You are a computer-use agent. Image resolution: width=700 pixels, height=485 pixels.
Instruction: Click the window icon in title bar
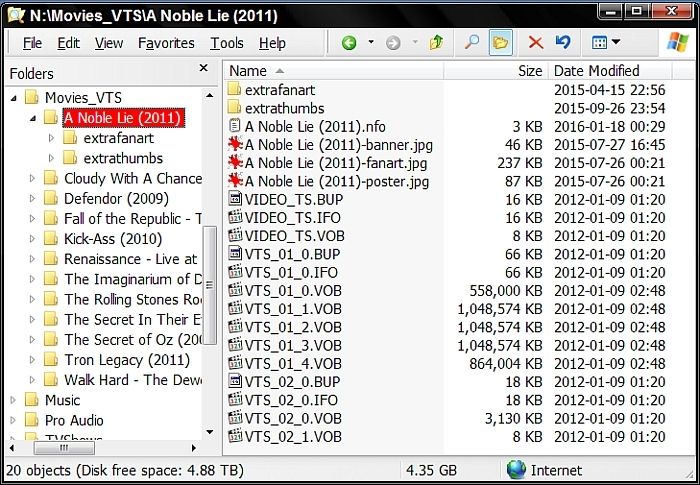pyautogui.click(x=16, y=15)
